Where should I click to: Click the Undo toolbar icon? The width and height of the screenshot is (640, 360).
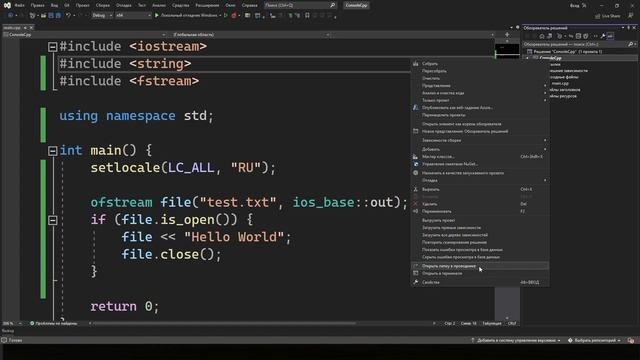tap(69, 16)
